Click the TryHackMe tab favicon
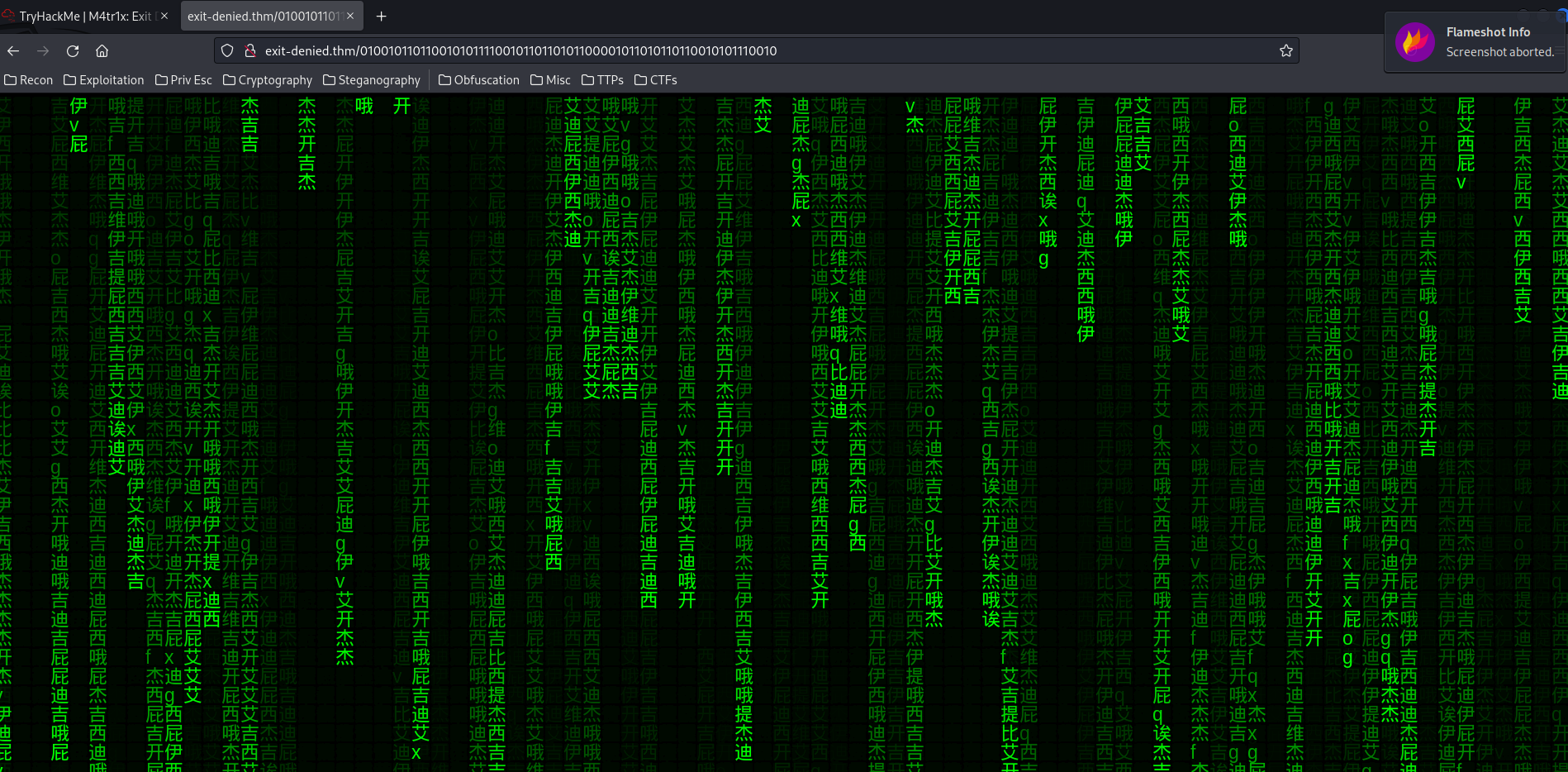Image resolution: width=1568 pixels, height=772 pixels. 8,16
